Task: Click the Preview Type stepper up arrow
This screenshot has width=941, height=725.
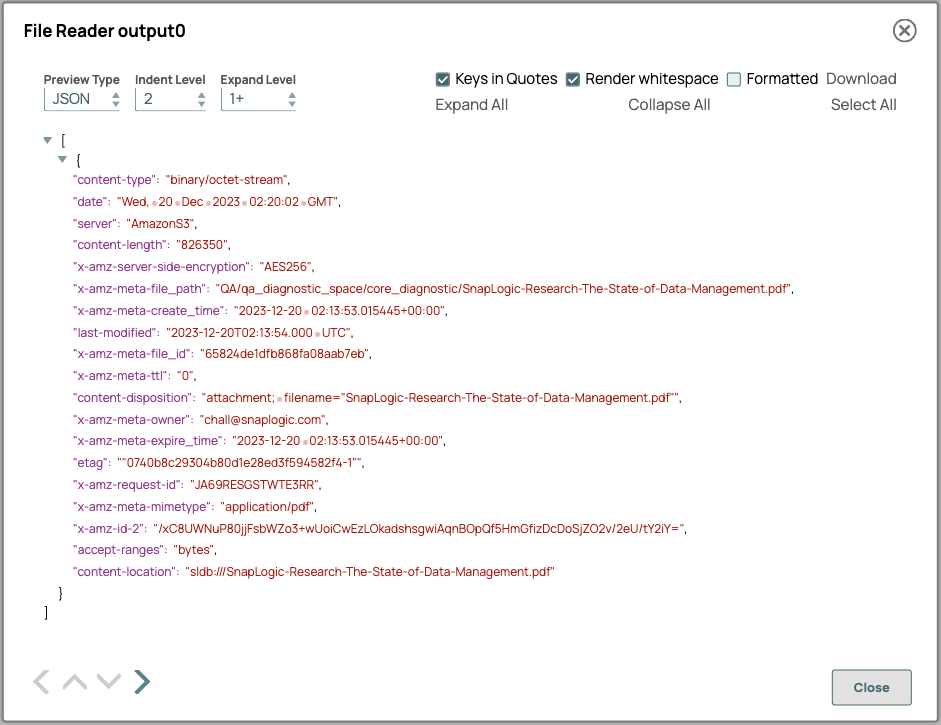Action: click(117, 95)
